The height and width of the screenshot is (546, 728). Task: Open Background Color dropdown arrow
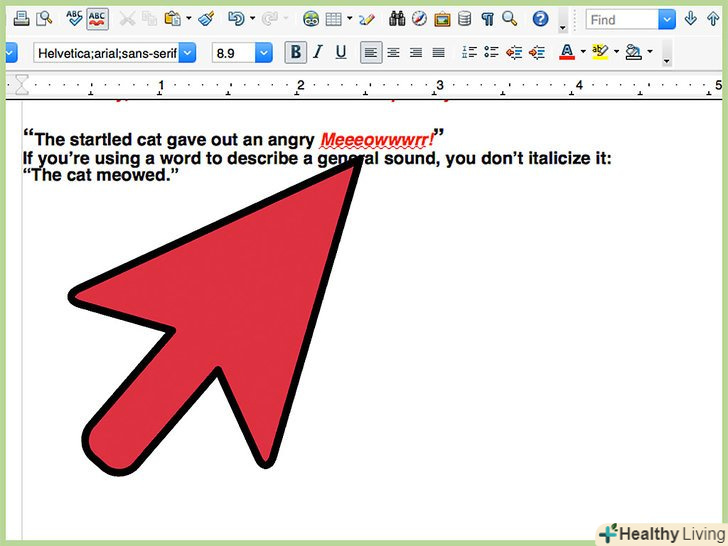coord(650,52)
